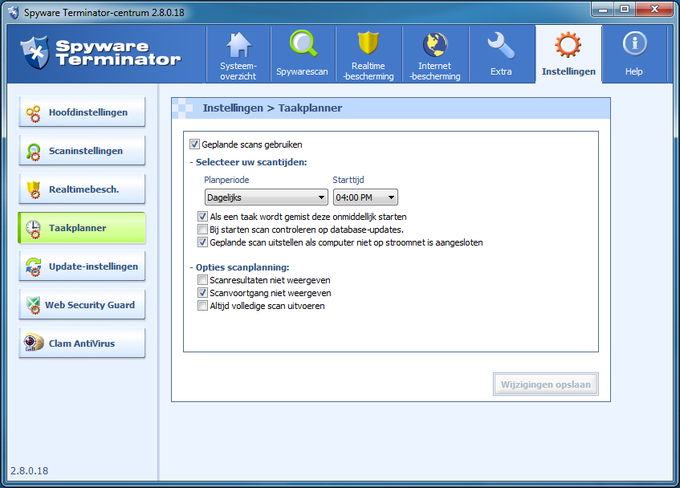Viewport: 680px width, 488px height.
Task: Open the Help info icon
Action: click(x=634, y=43)
